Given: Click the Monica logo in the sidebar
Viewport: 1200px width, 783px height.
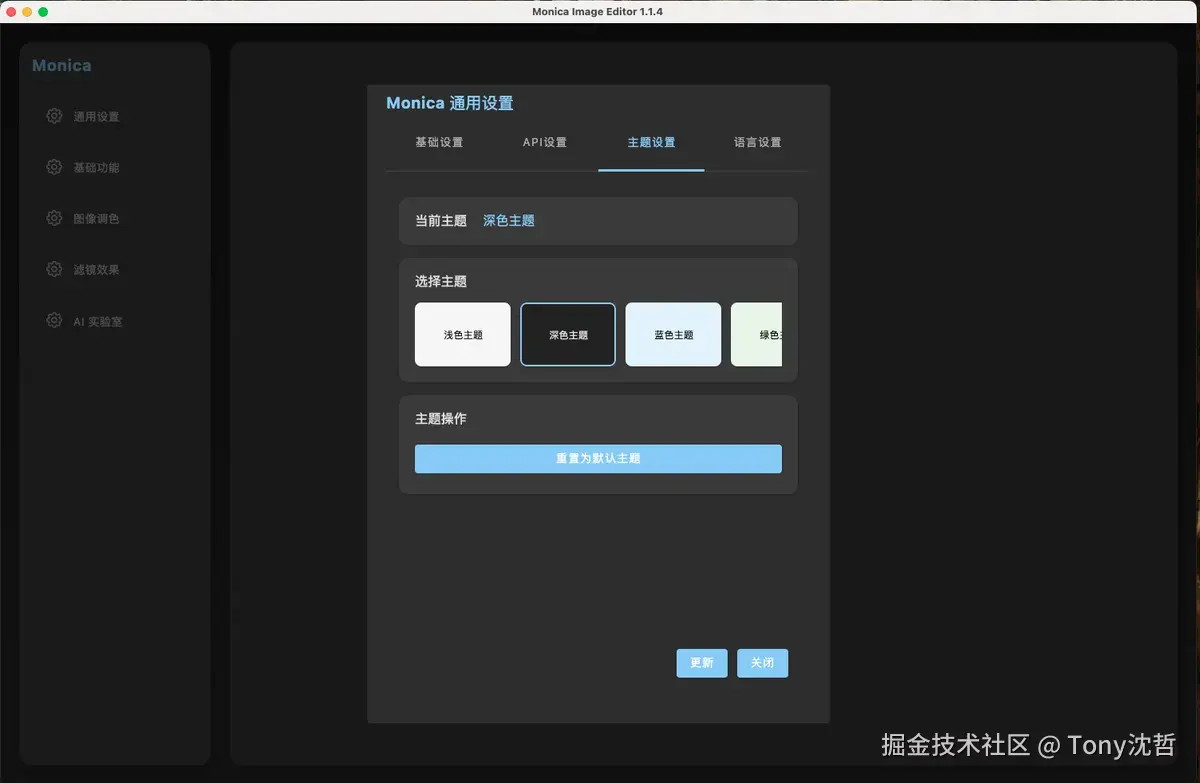Looking at the screenshot, I should click(x=61, y=65).
